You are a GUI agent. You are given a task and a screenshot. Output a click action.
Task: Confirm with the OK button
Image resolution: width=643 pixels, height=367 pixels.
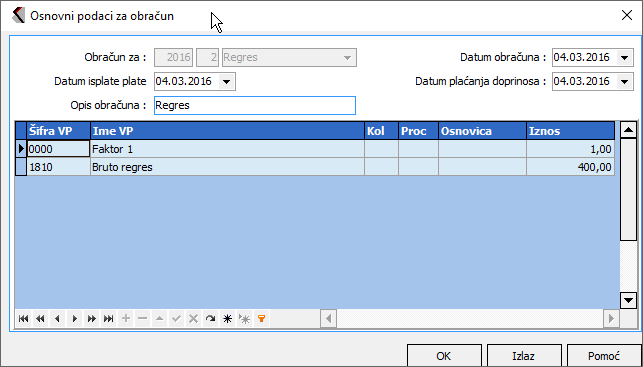pyautogui.click(x=444, y=356)
